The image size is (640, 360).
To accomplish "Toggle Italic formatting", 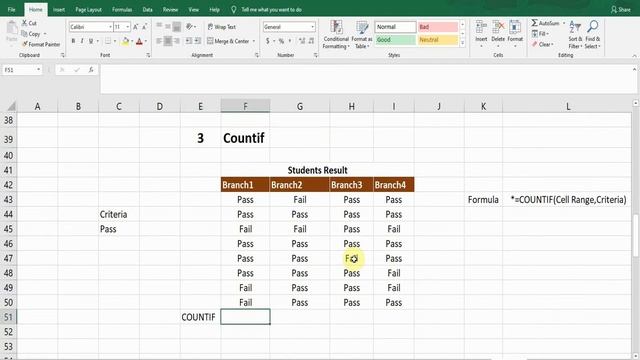I will click(x=82, y=41).
